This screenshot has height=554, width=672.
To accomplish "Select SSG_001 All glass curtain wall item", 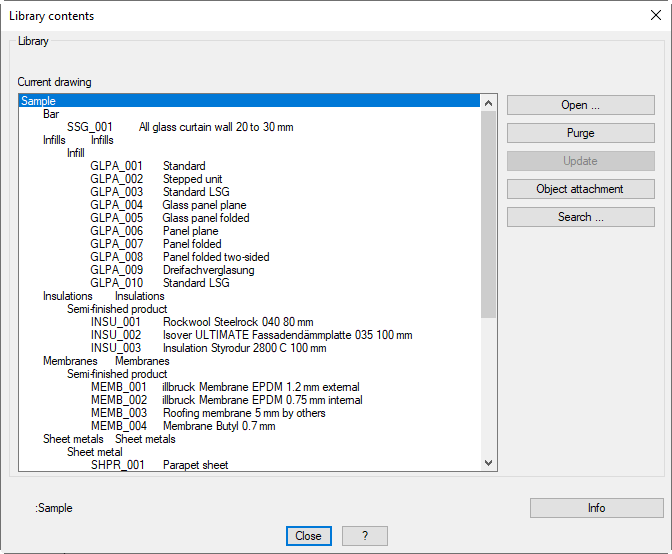I will pyautogui.click(x=180, y=127).
